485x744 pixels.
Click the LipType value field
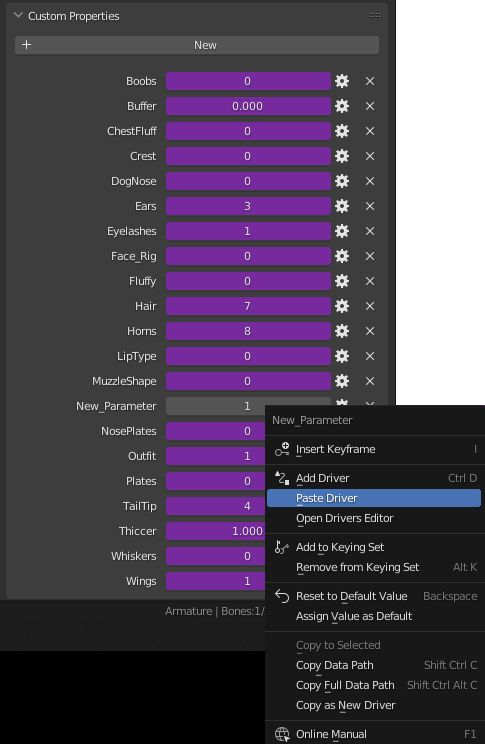click(x=248, y=356)
